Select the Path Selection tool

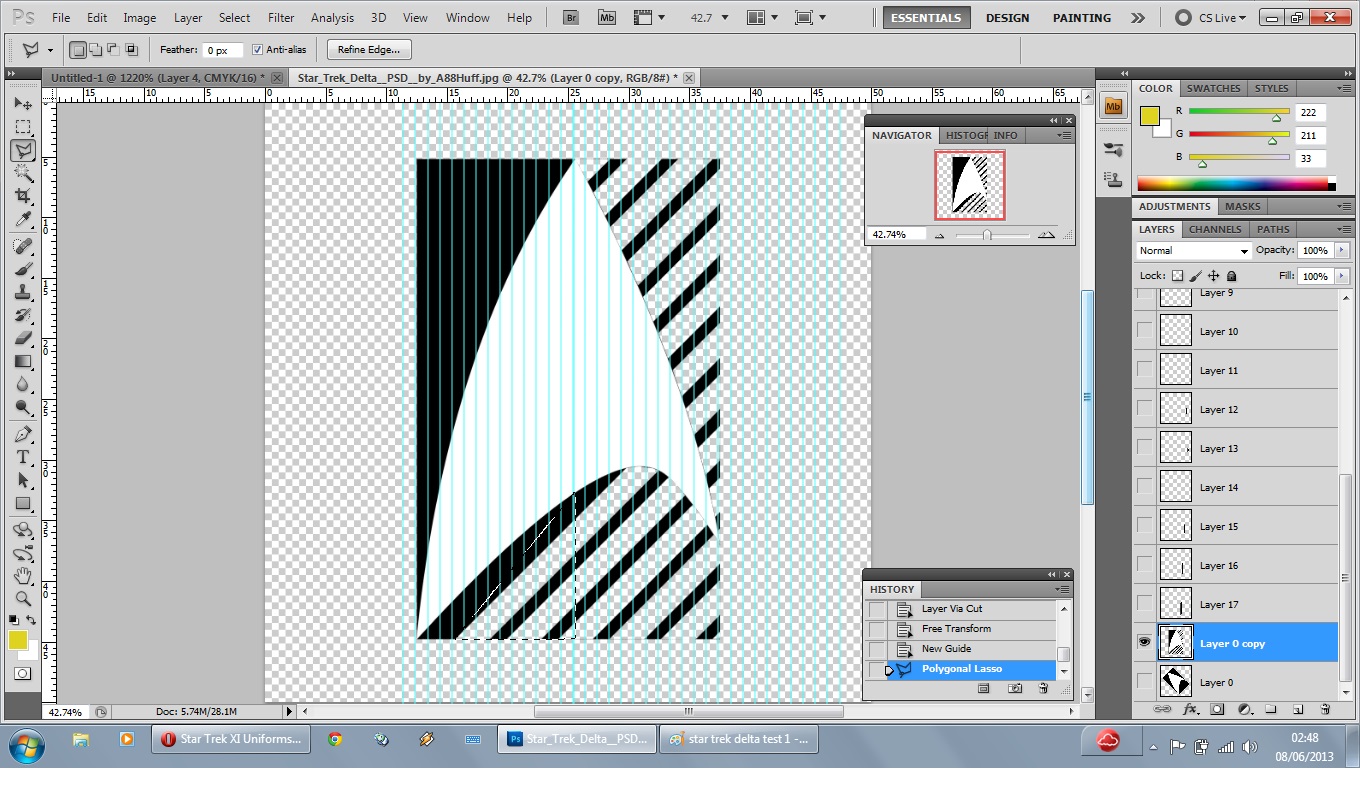pos(23,480)
